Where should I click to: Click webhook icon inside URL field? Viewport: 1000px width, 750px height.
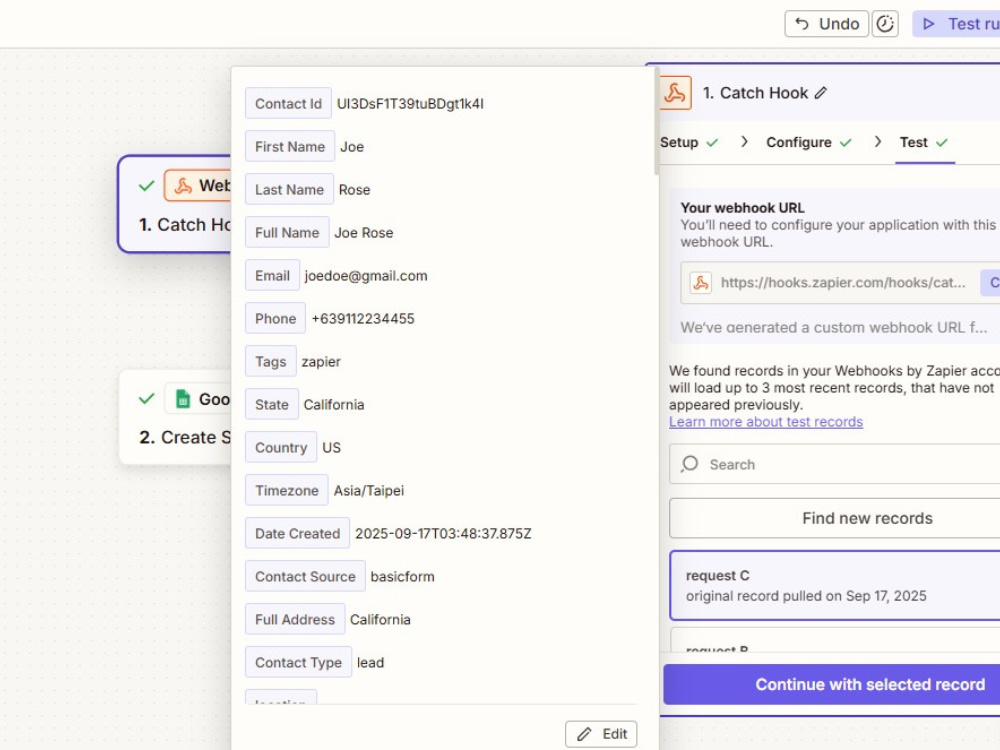click(700, 283)
